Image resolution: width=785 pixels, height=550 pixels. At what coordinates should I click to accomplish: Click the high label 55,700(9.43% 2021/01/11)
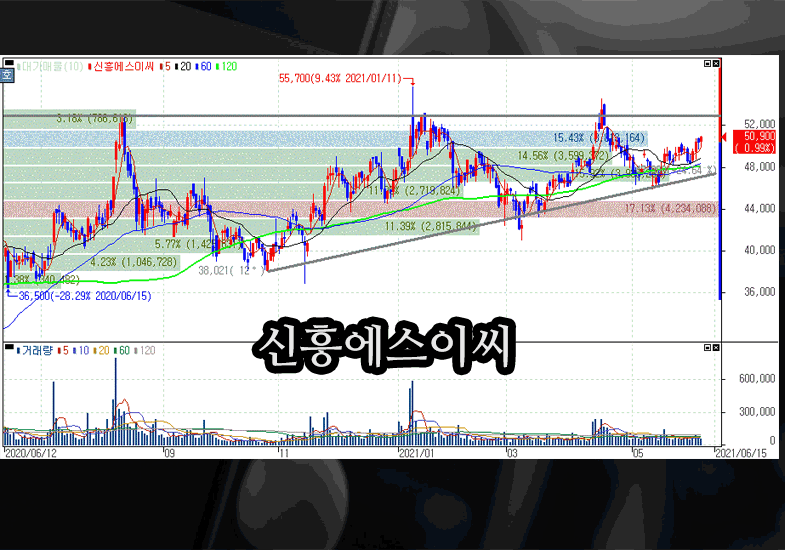click(x=340, y=79)
